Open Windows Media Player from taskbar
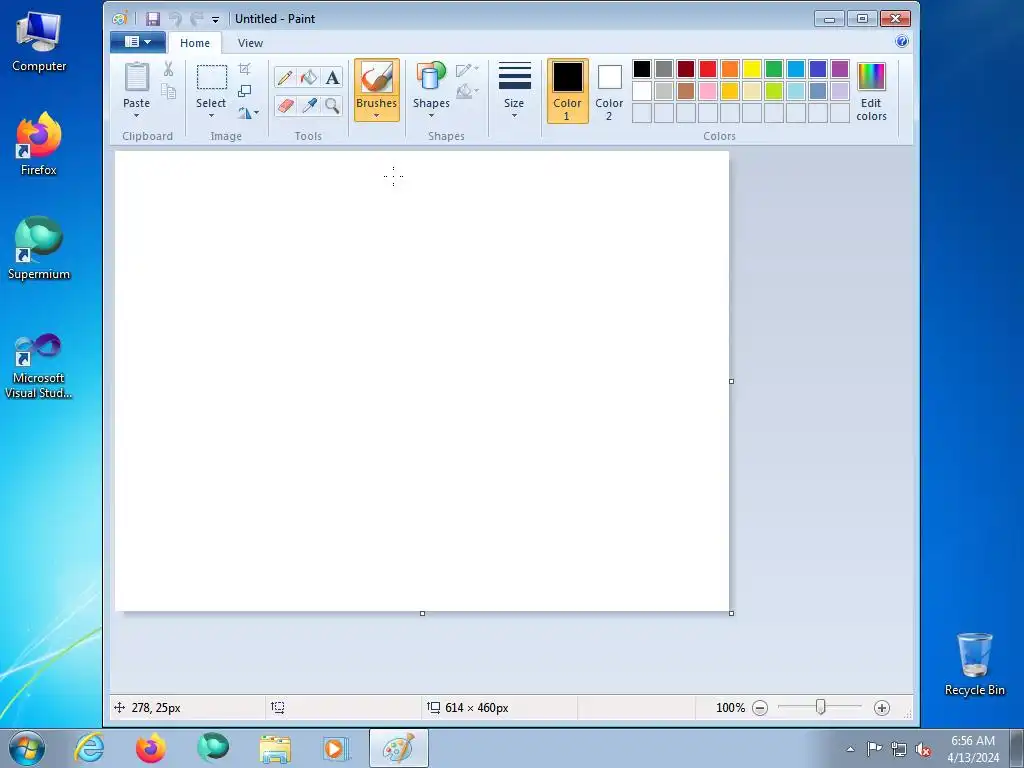The height and width of the screenshot is (768, 1024). click(x=336, y=748)
